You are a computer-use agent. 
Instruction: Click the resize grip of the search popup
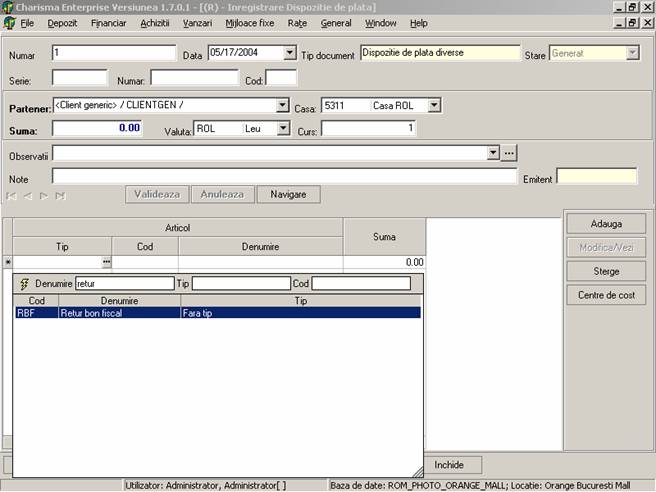pyautogui.click(x=418, y=472)
